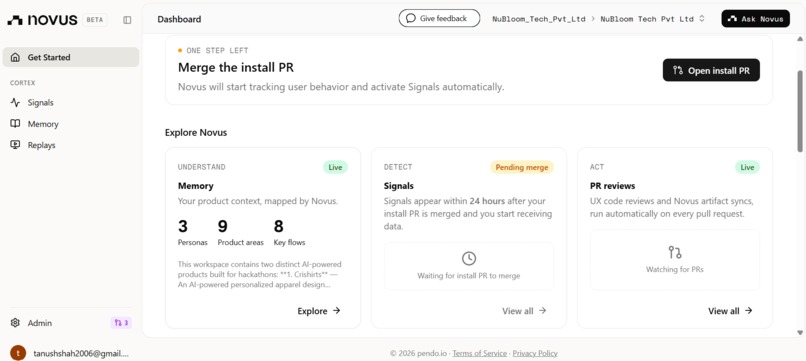The width and height of the screenshot is (806, 361).
Task: Click the vertical scrollbar thumb
Action: pyautogui.click(x=800, y=111)
